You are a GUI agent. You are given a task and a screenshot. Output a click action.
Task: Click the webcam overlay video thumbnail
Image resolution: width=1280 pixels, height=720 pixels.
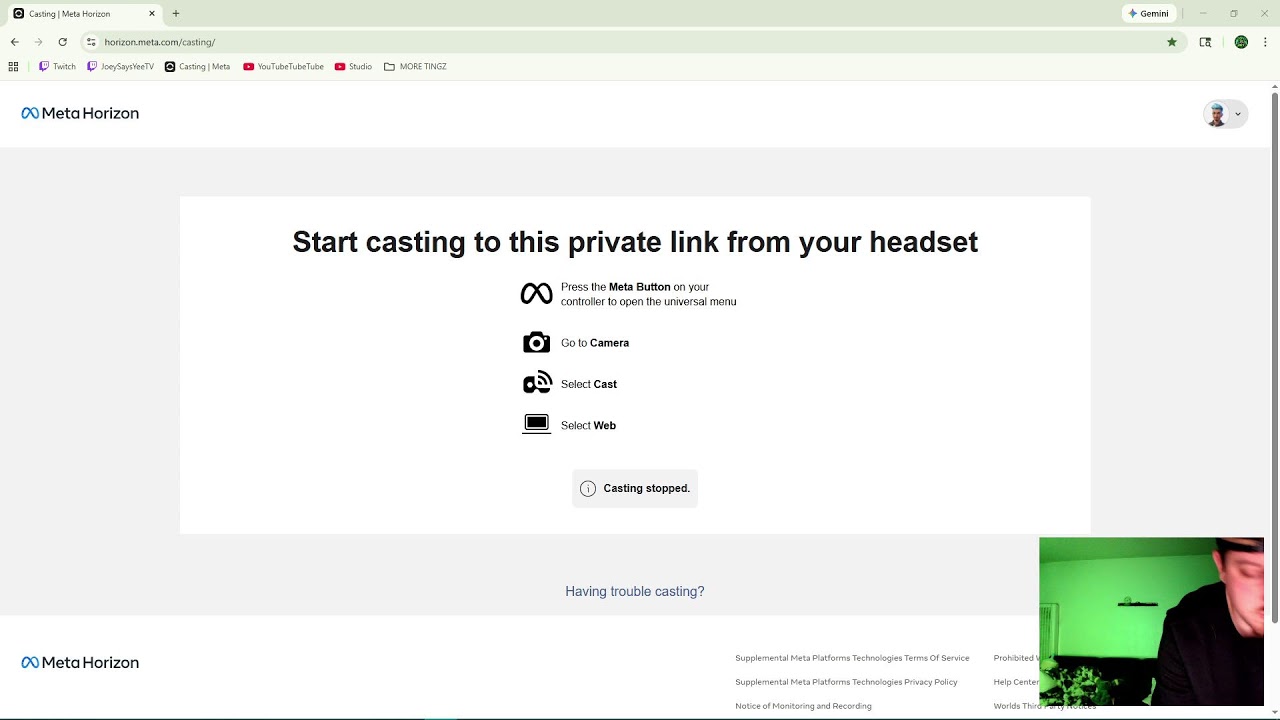coord(1151,622)
